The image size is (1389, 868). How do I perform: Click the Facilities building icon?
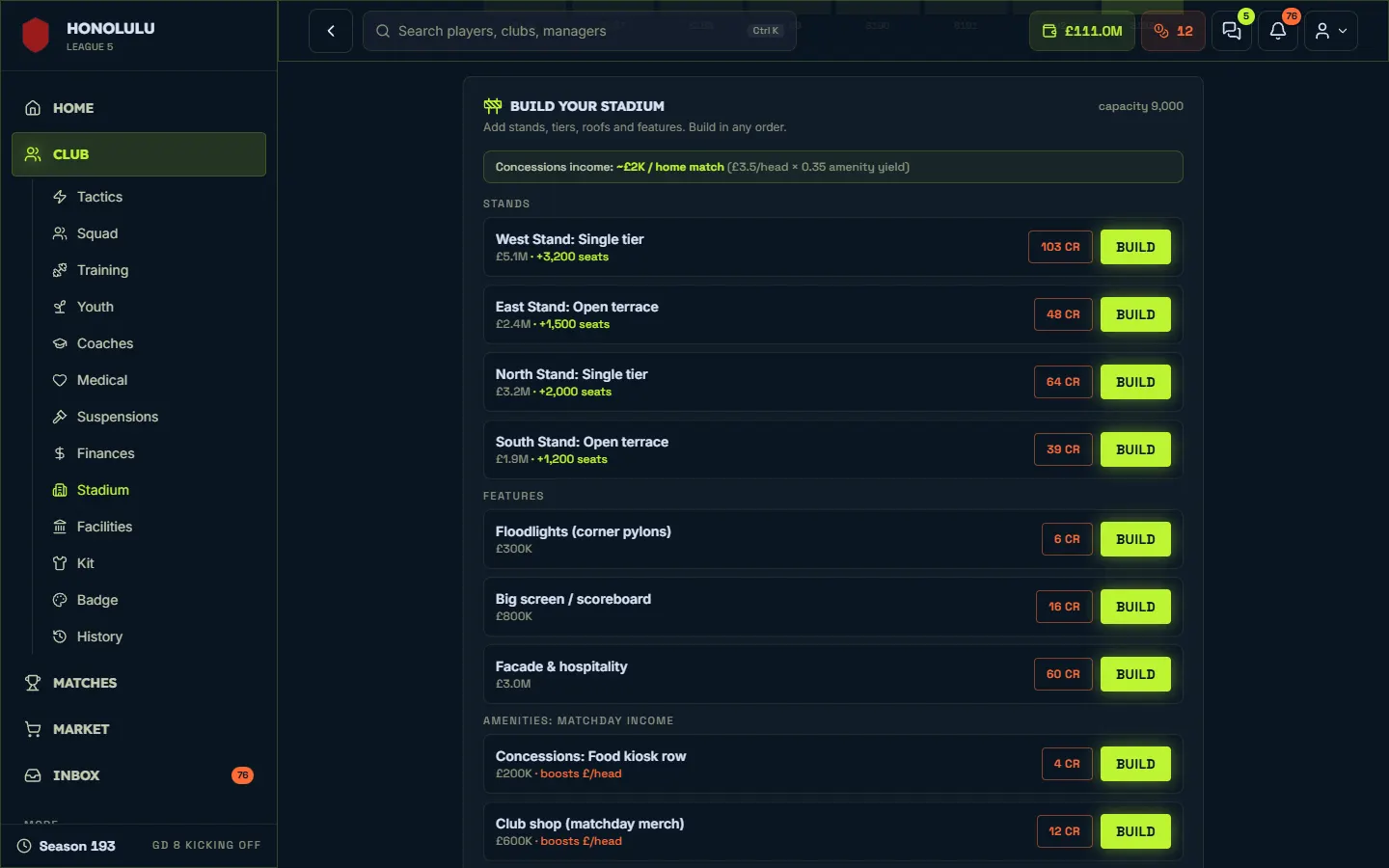click(60, 527)
